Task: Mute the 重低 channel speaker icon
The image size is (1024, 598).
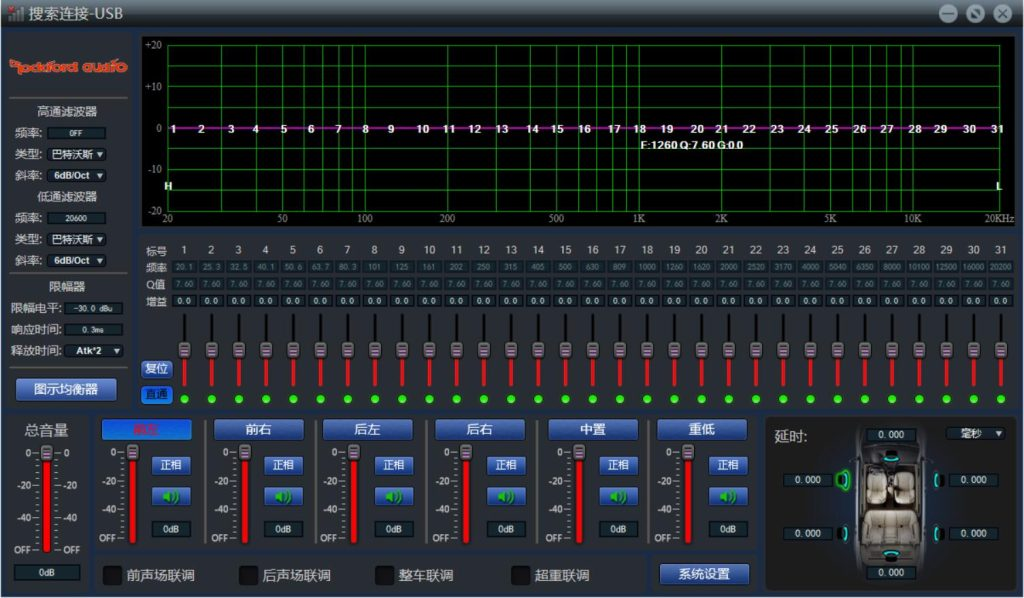Action: pyautogui.click(x=727, y=496)
